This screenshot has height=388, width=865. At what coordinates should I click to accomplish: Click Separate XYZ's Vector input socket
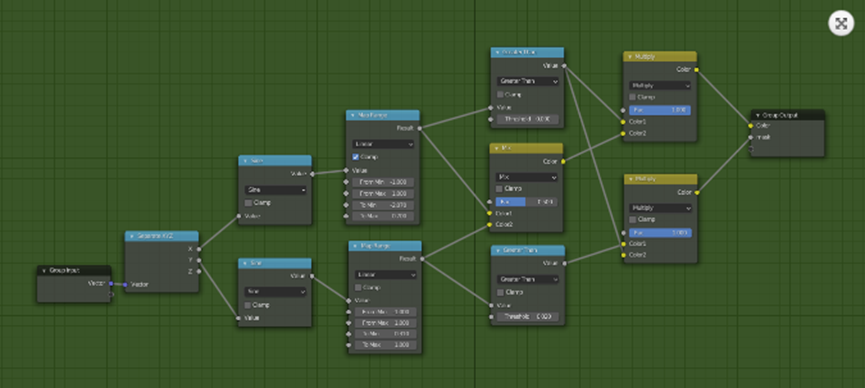(x=125, y=285)
